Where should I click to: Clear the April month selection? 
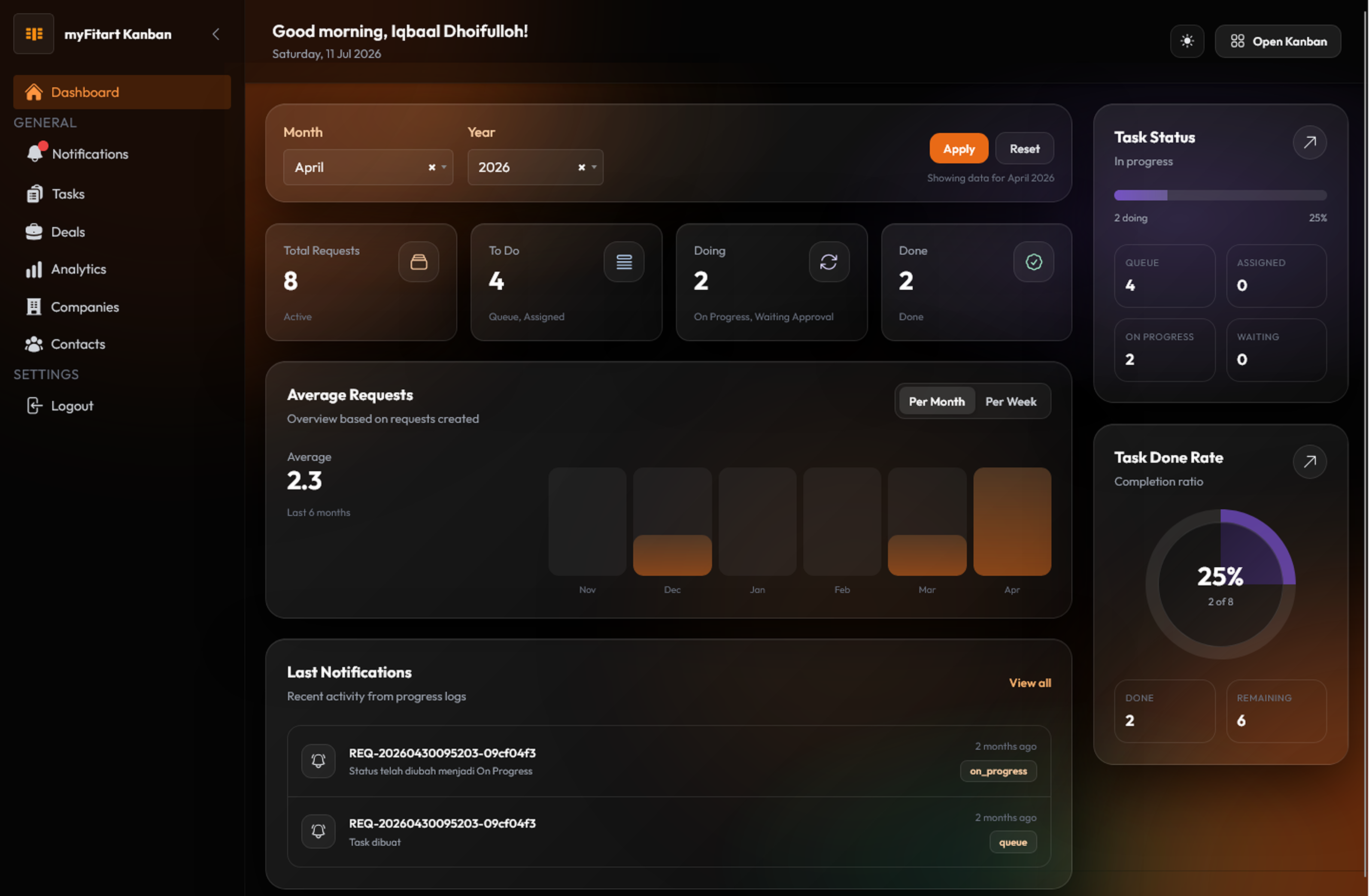pos(431,167)
